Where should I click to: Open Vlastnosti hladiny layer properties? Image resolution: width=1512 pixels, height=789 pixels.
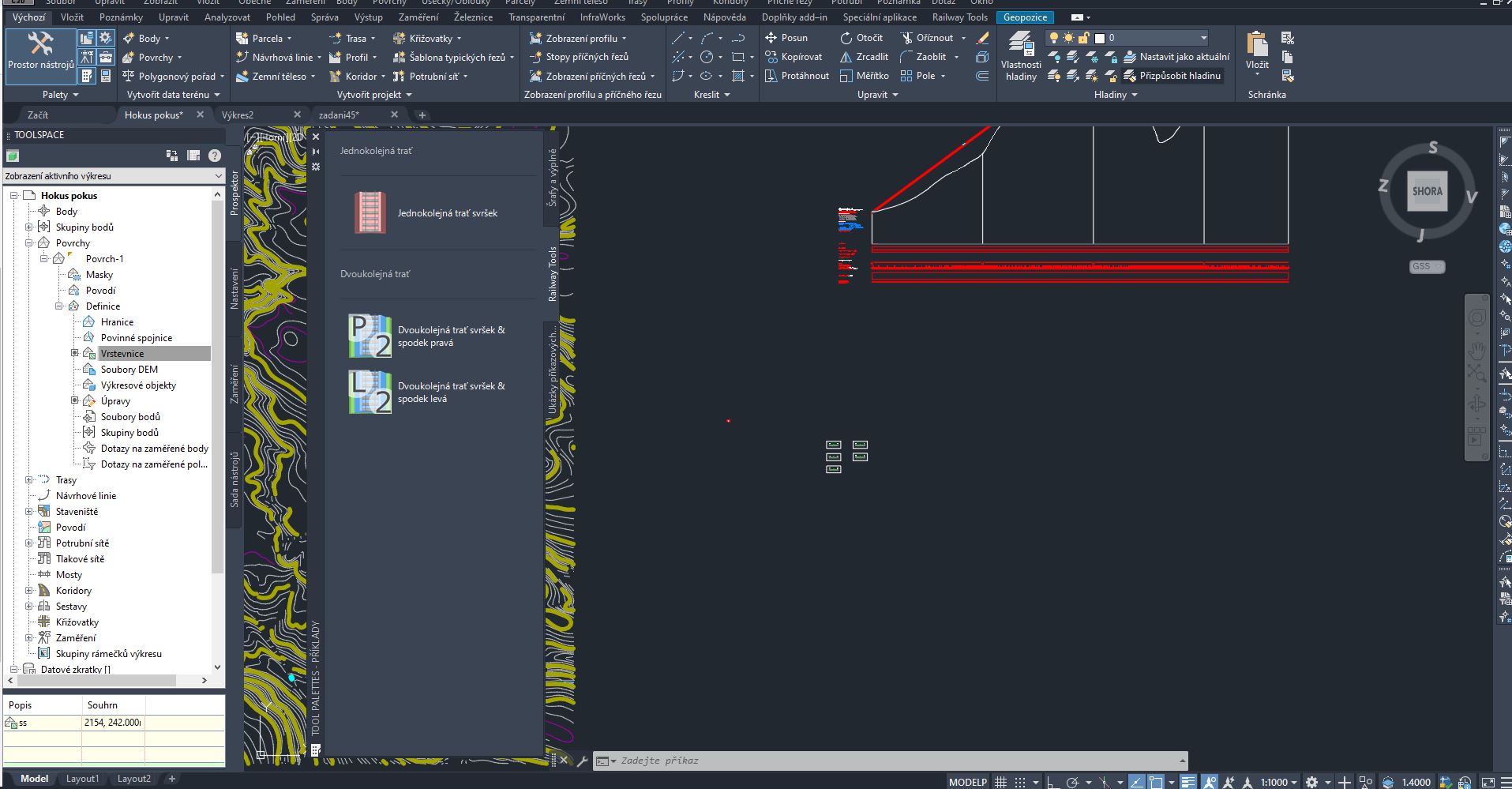tap(1021, 55)
